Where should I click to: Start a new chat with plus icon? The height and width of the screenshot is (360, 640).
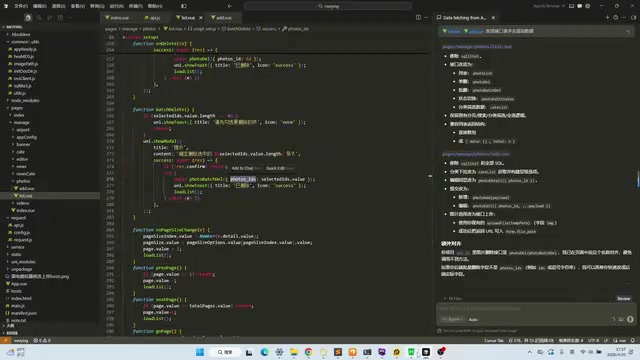coord(607,17)
